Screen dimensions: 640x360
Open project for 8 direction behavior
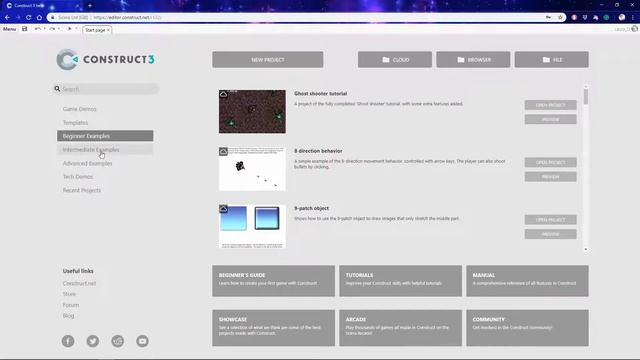tap(550, 162)
